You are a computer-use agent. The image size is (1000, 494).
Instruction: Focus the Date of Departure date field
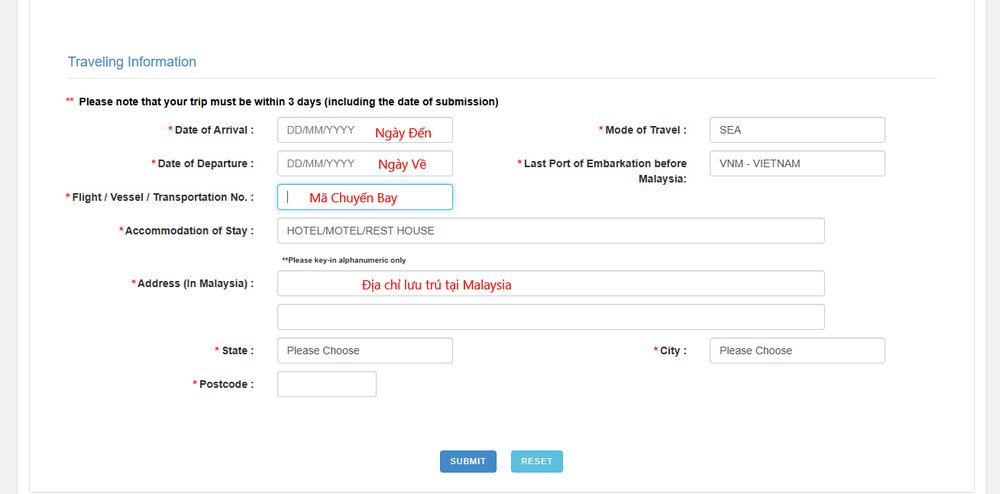364,163
